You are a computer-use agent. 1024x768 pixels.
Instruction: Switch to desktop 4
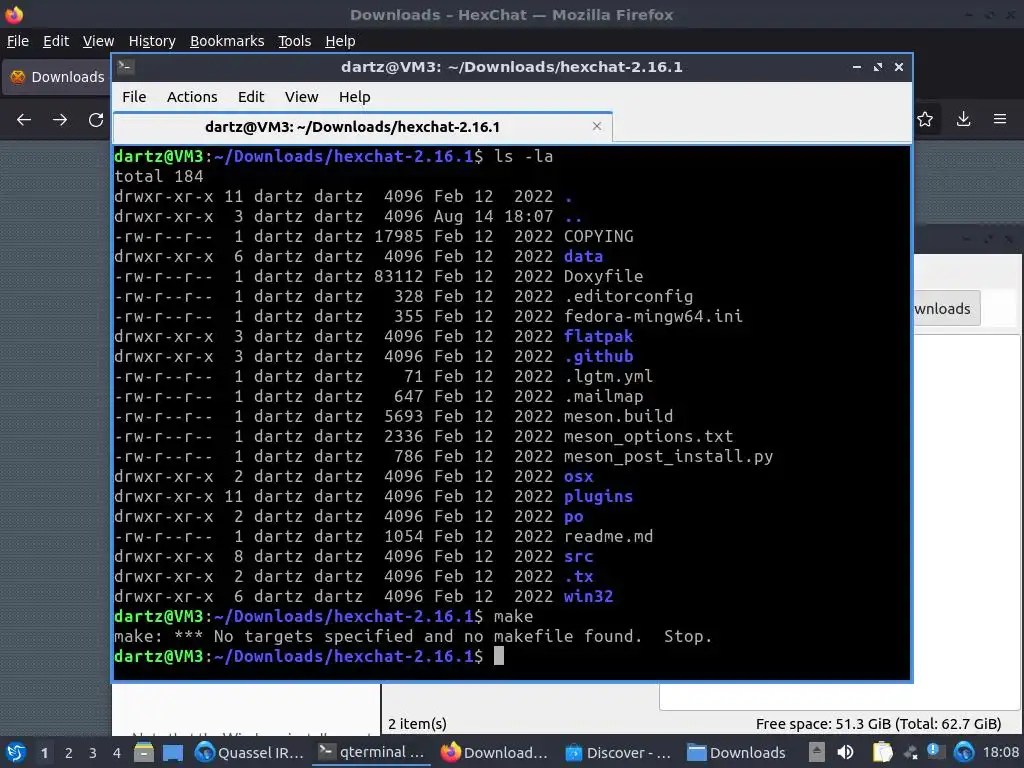point(117,753)
